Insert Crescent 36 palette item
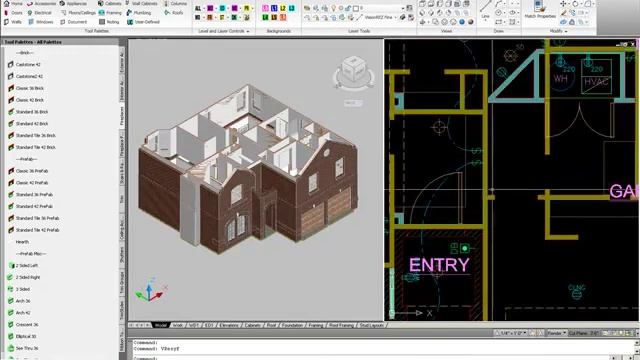640x360 pixels. coord(23,325)
